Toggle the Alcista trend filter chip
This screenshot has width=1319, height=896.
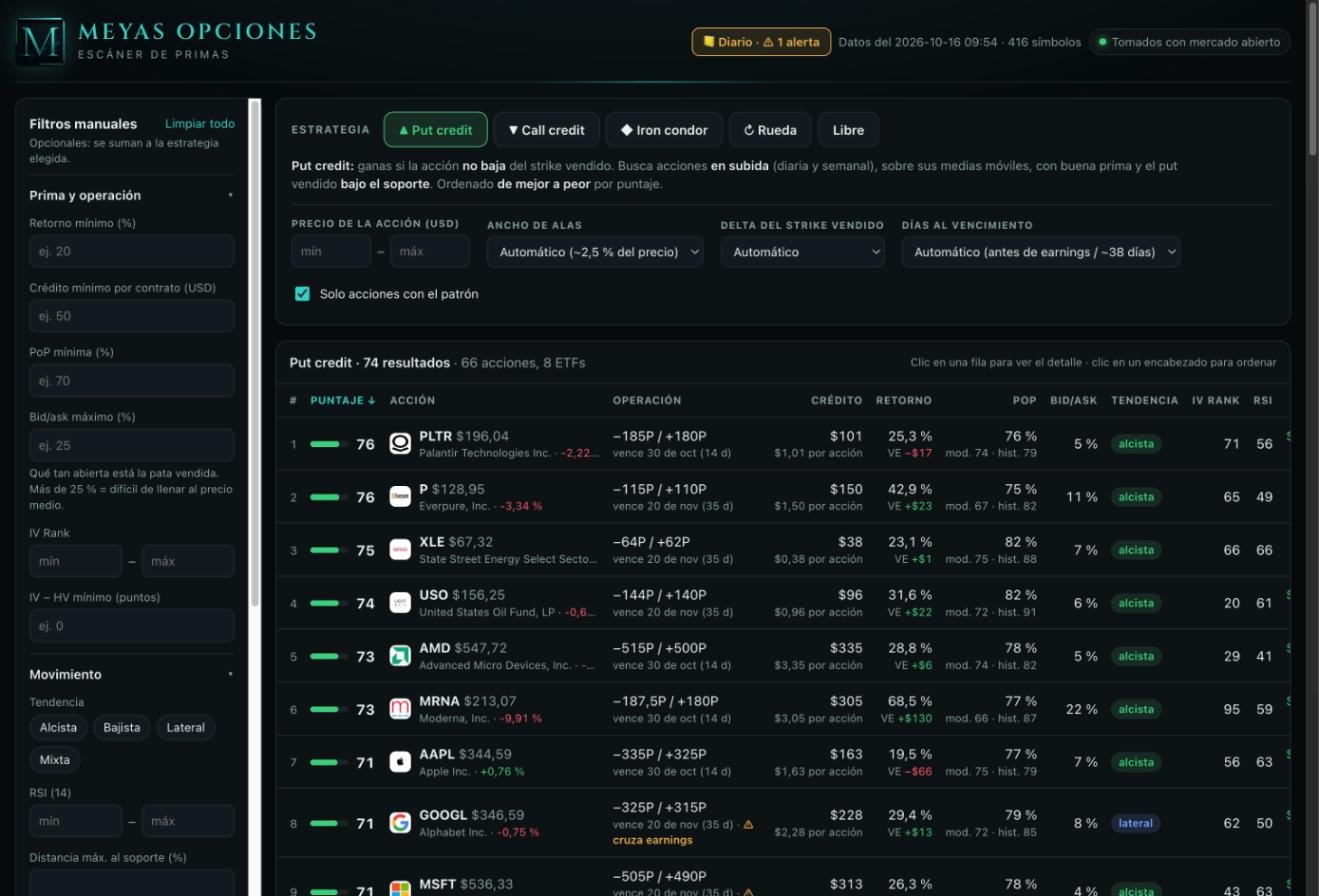[58, 727]
